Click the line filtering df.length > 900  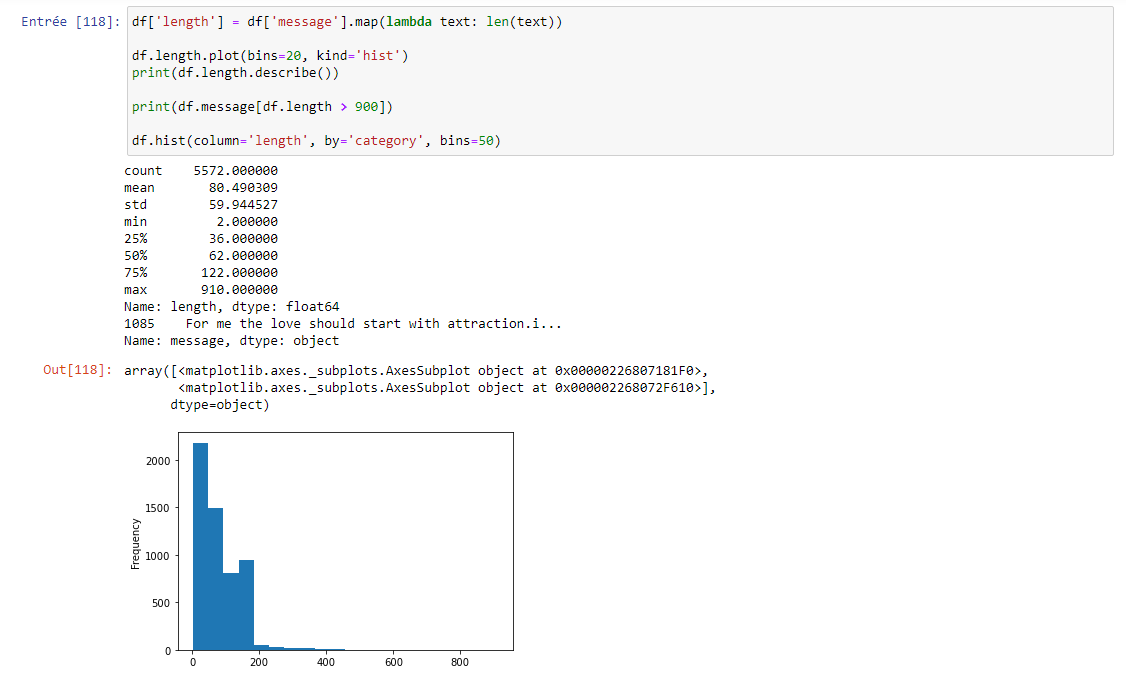pyautogui.click(x=261, y=107)
